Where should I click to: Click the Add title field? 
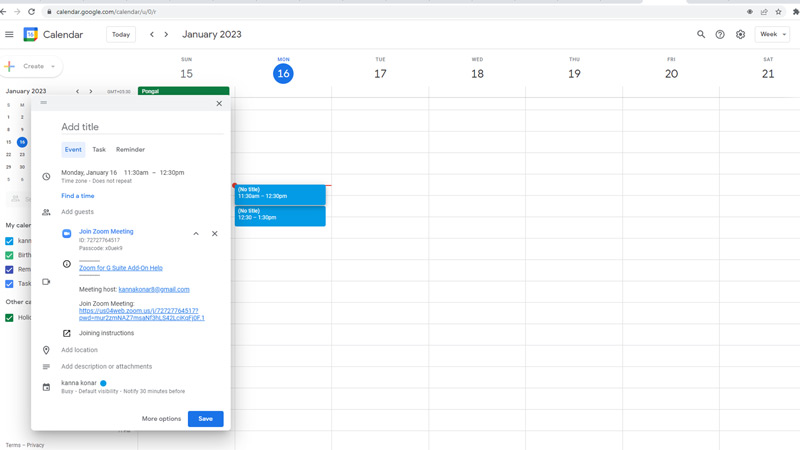click(x=142, y=127)
